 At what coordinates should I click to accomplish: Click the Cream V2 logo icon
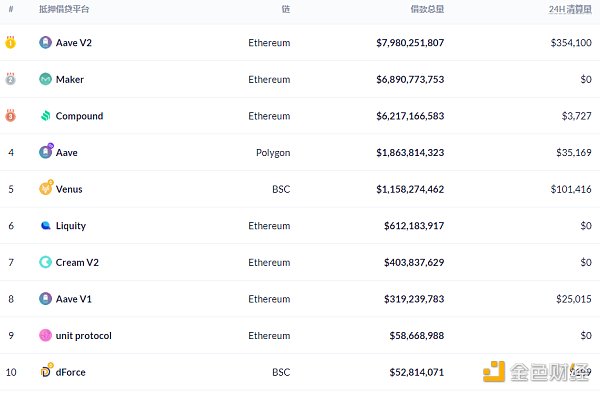46,262
